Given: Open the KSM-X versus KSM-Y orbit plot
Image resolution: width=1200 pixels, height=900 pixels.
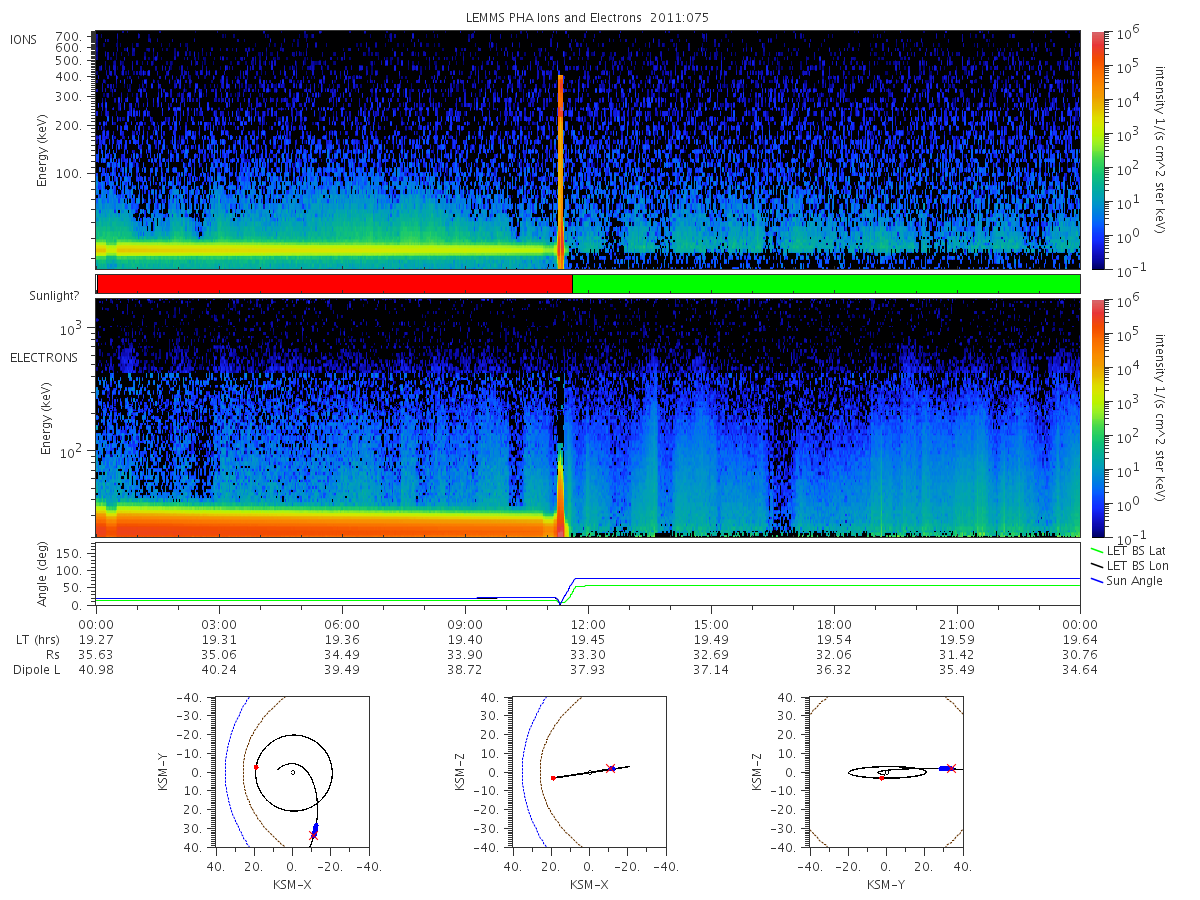Looking at the screenshot, I should pos(291,772).
